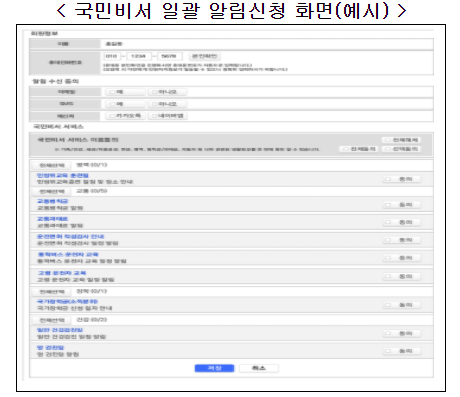This screenshot has height=397, width=460.
Task: Click 전체선택 for the 교통 group
Action: pos(52,191)
